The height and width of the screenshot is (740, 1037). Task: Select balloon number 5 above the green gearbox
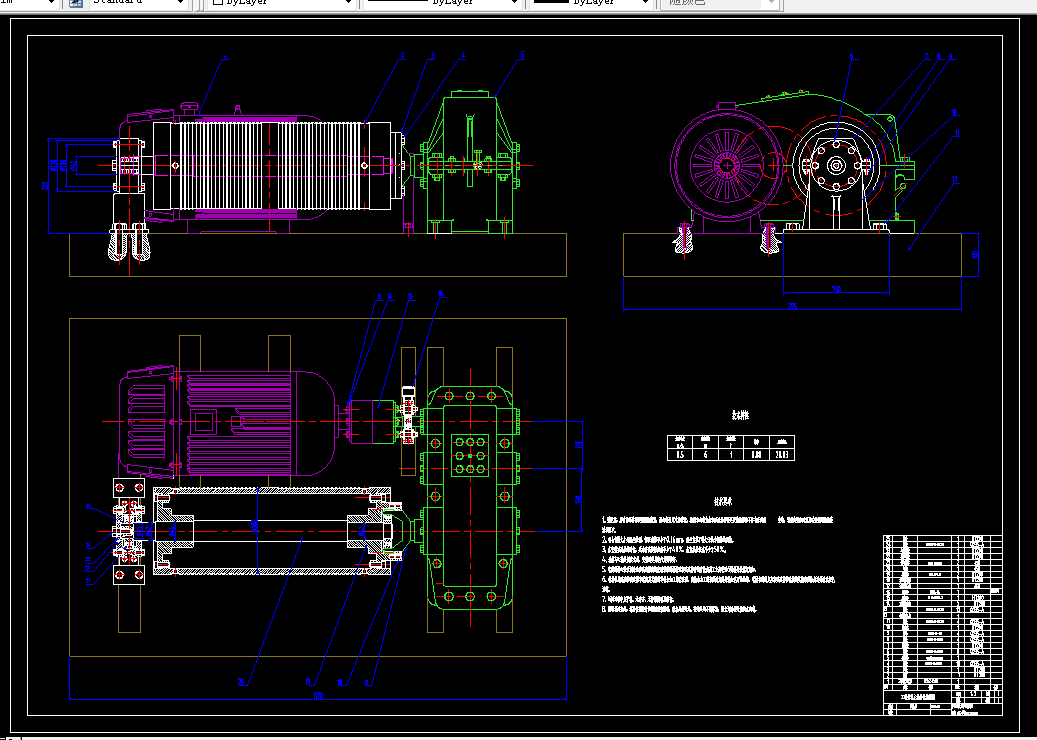pos(522,56)
